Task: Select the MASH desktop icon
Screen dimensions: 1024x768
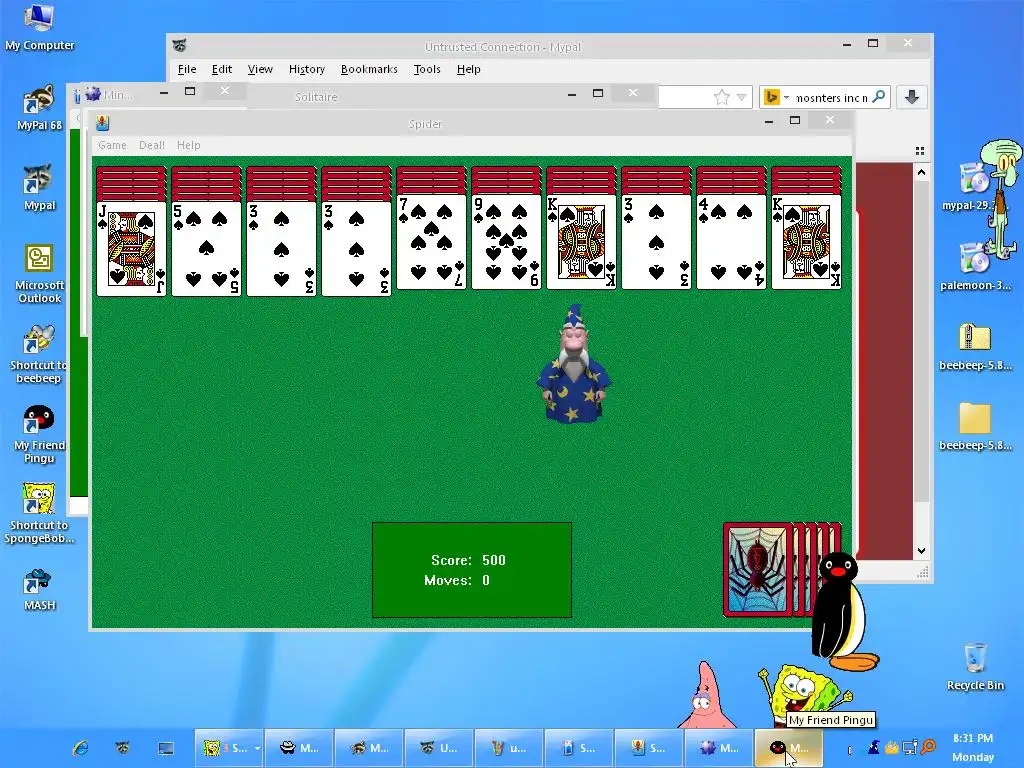Action: tap(39, 590)
